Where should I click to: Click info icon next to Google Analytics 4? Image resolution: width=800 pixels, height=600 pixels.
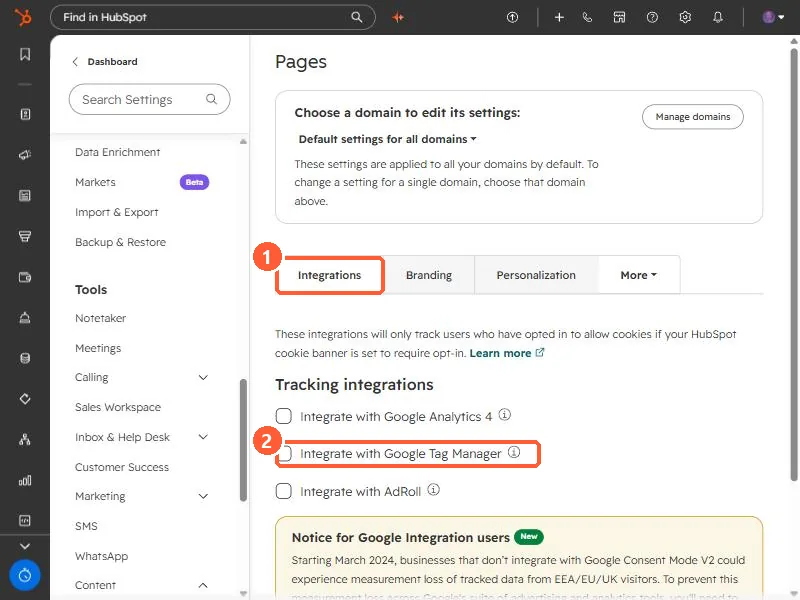click(505, 415)
